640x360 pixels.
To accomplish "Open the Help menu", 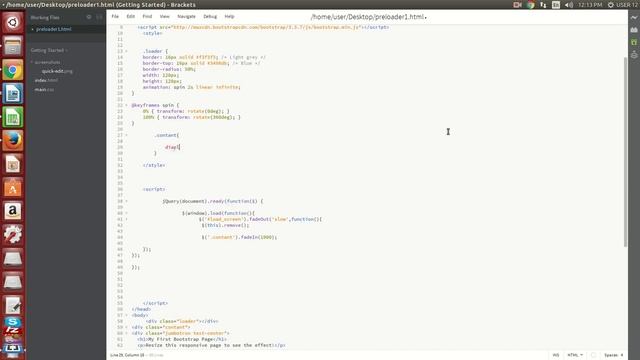I will pos(229,16).
